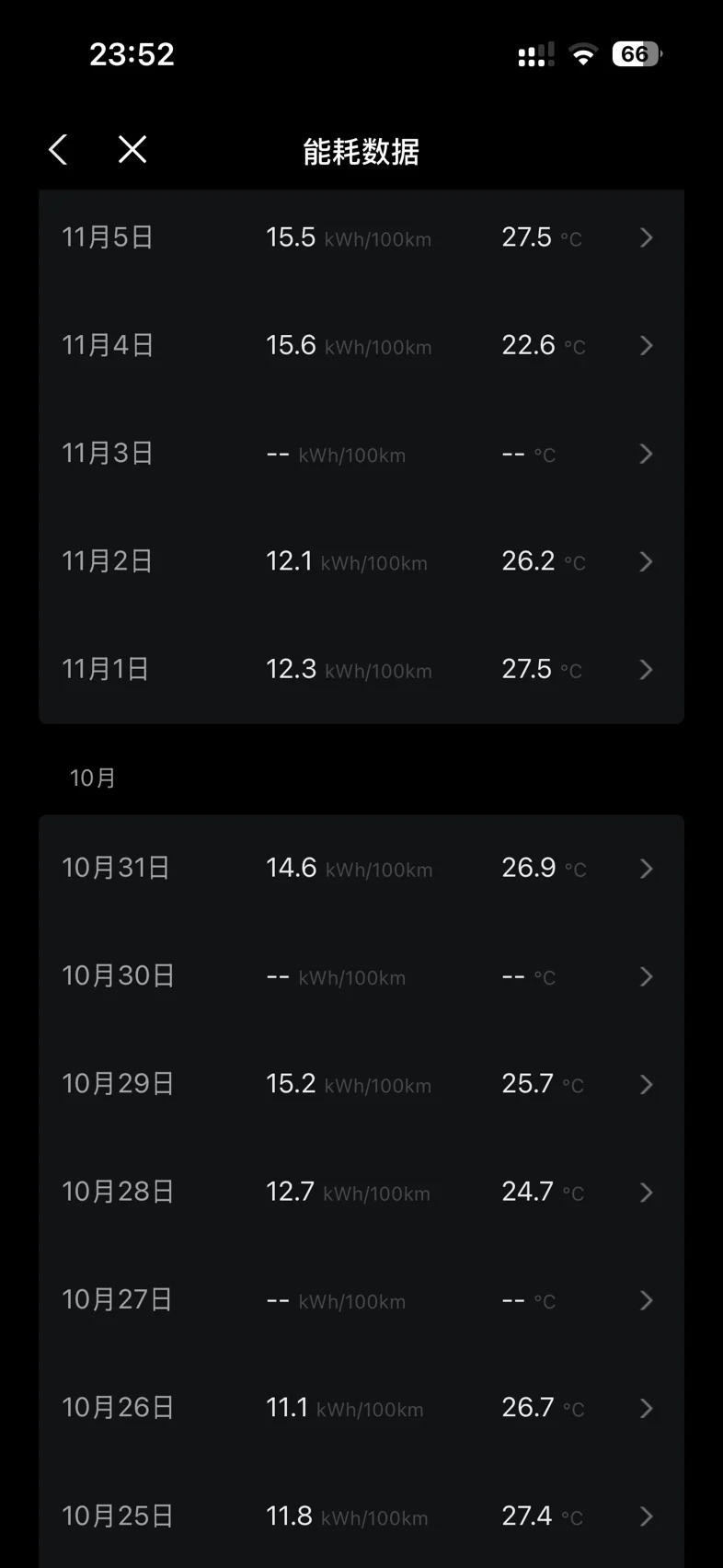Expand 11月5日 entry chevron

[646, 238]
